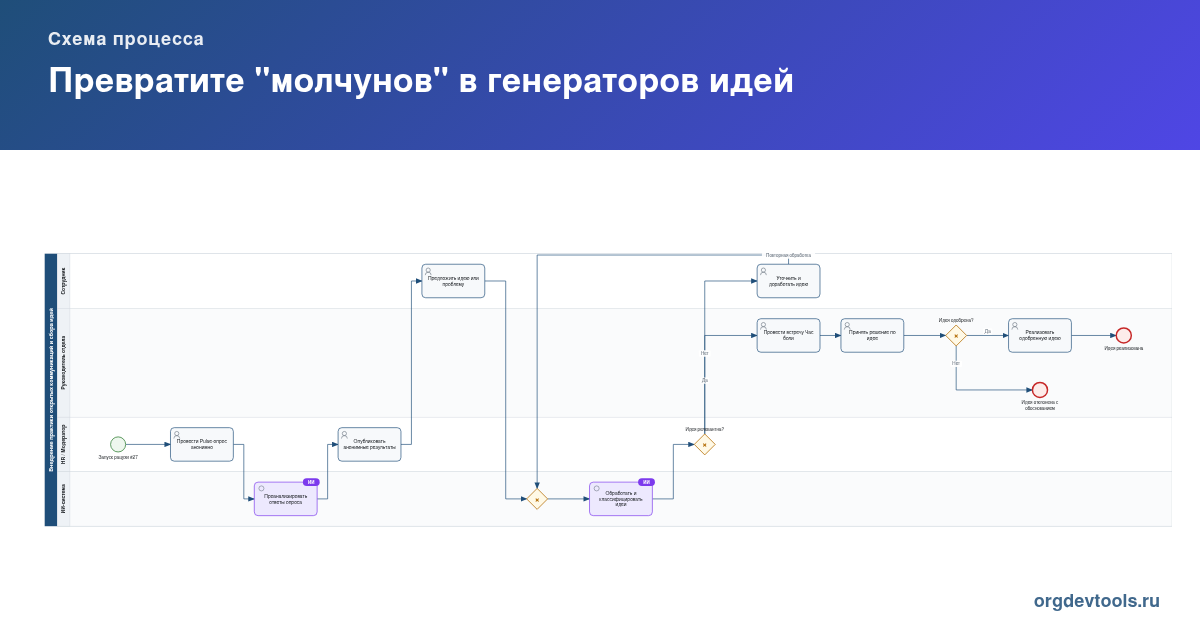This screenshot has height=630, width=1200.
Task: Select the 'Обработать и классифицировать идеи' AI task
Action: pyautogui.click(x=621, y=498)
